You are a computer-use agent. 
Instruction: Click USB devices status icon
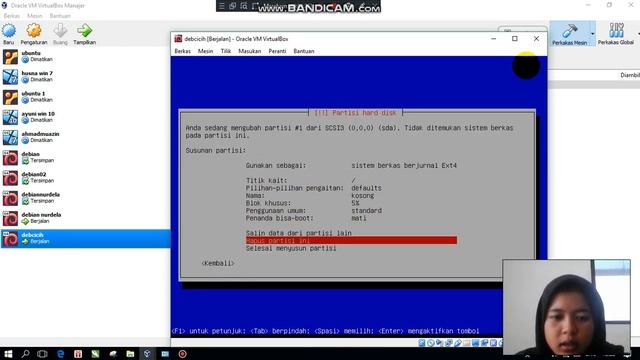(x=458, y=343)
